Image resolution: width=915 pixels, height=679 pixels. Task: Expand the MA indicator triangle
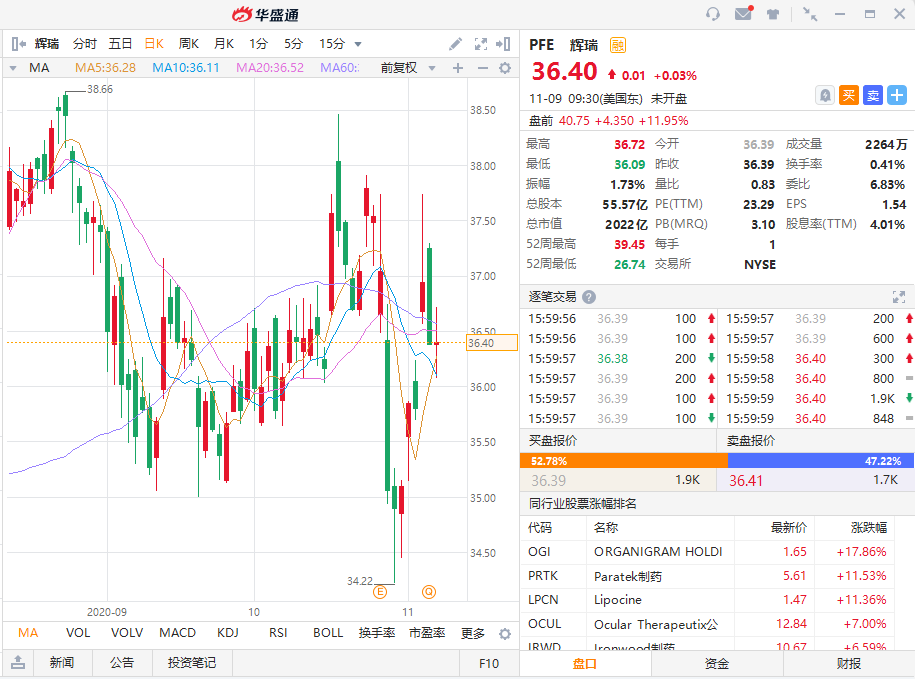click(x=13, y=68)
